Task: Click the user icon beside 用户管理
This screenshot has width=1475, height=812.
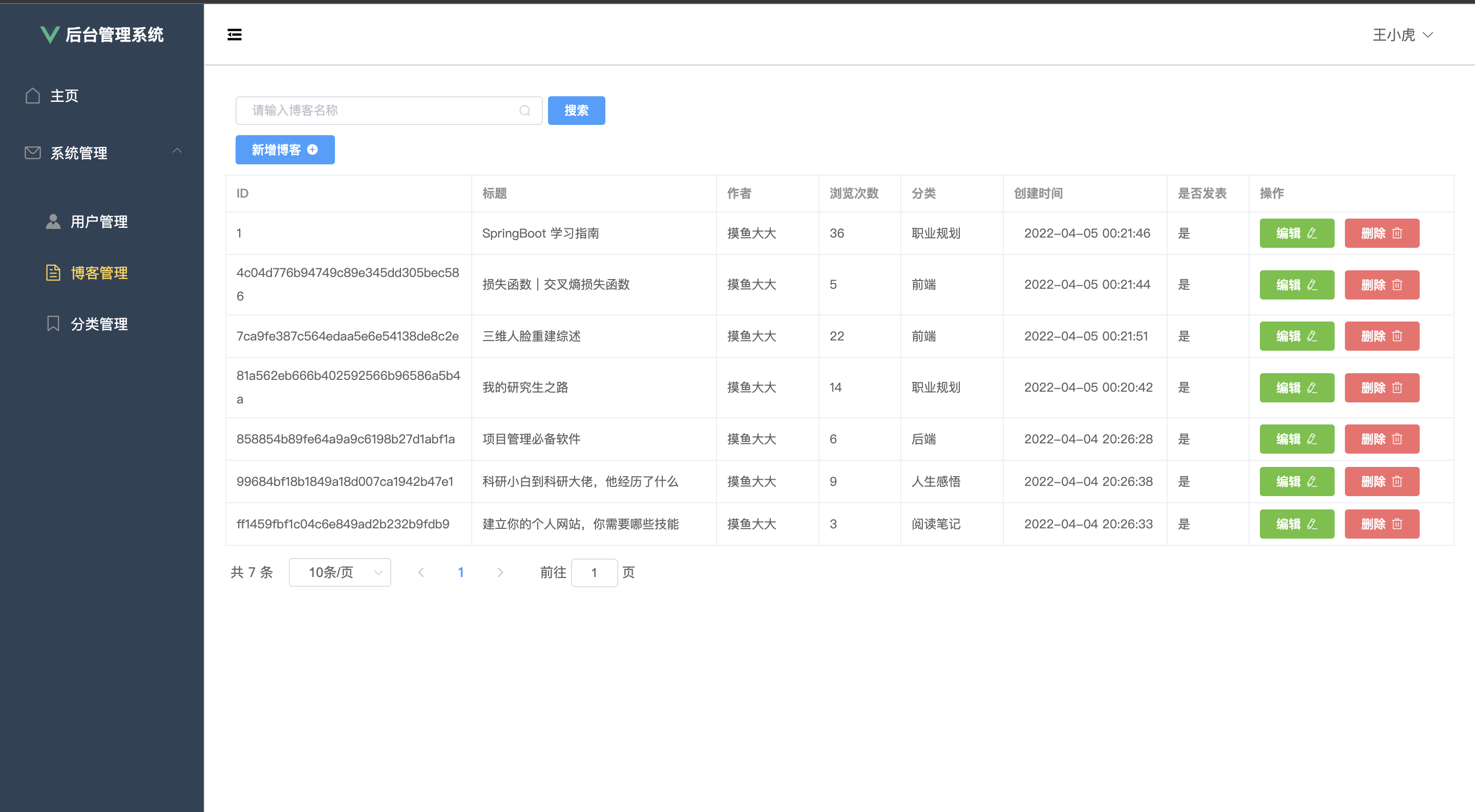Action: click(x=53, y=222)
